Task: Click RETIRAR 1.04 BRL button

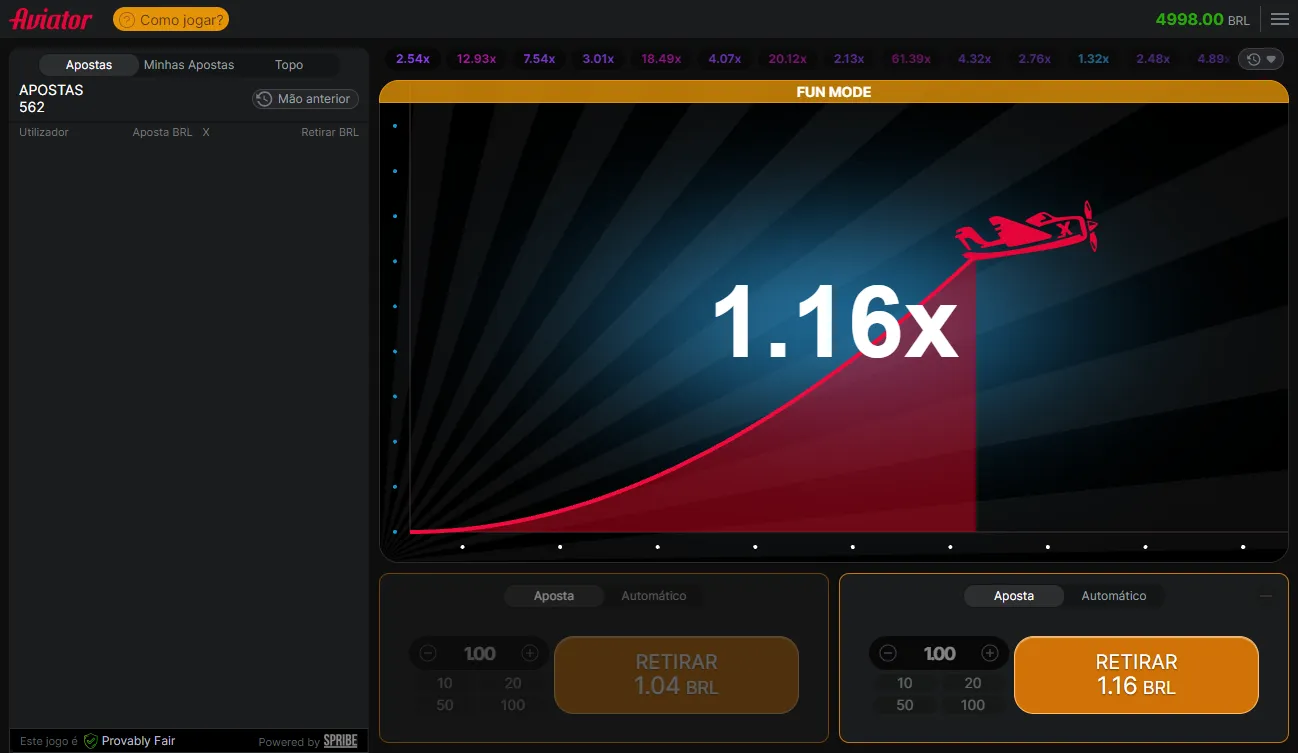Action: [677, 675]
